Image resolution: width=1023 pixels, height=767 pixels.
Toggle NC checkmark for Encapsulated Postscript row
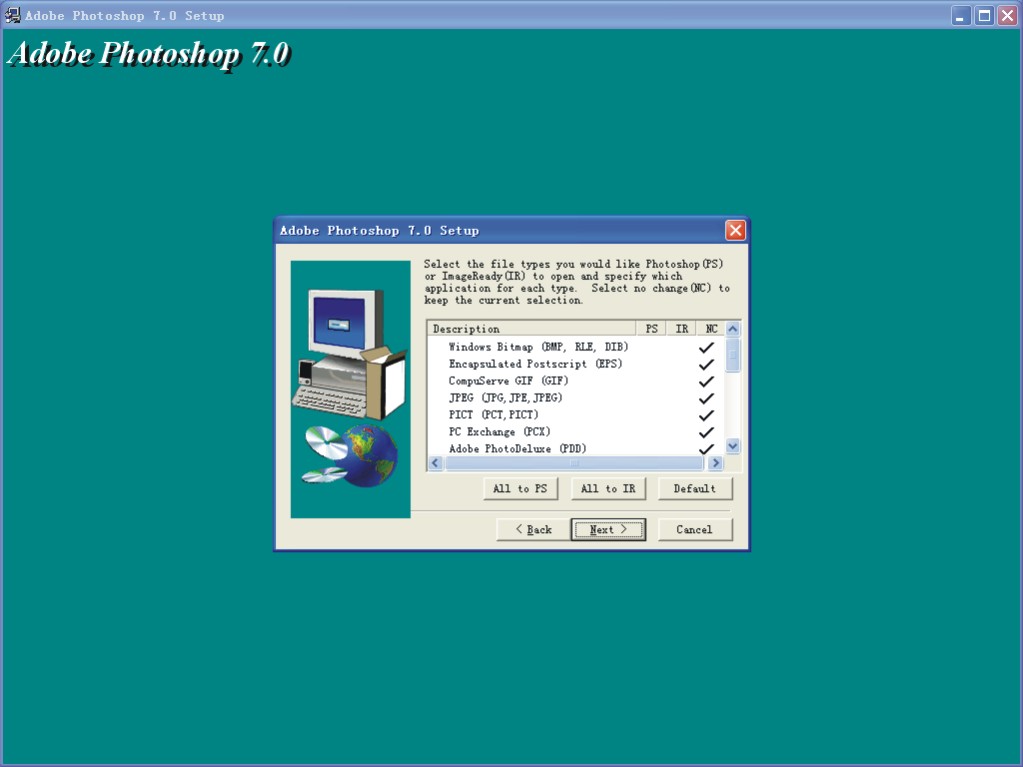pos(706,365)
